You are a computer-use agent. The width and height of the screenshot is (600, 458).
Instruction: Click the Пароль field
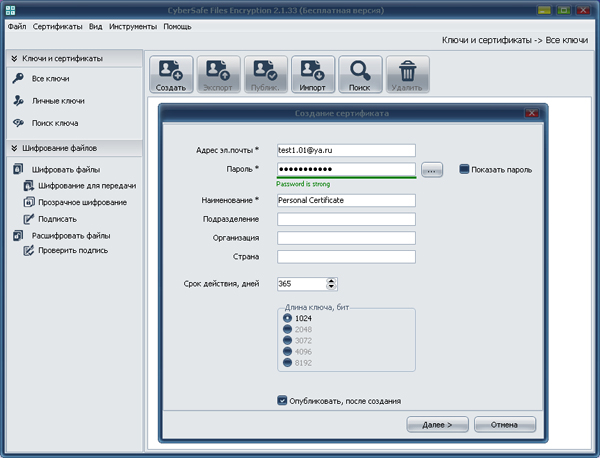(x=346, y=169)
